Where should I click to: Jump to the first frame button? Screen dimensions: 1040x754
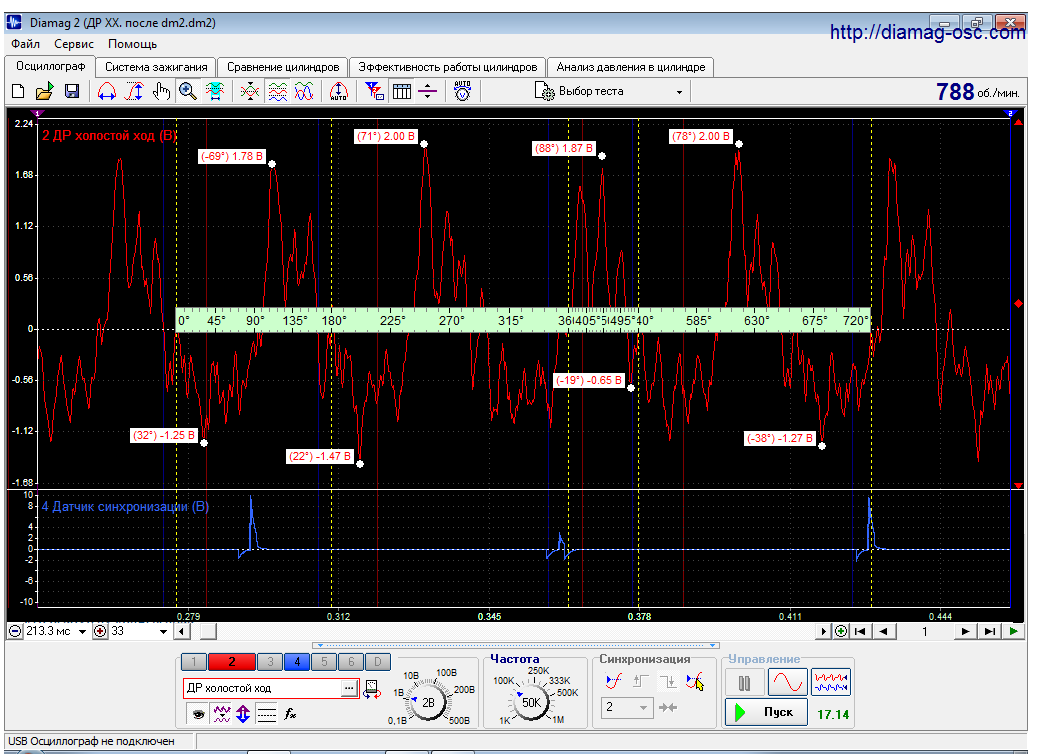[860, 631]
